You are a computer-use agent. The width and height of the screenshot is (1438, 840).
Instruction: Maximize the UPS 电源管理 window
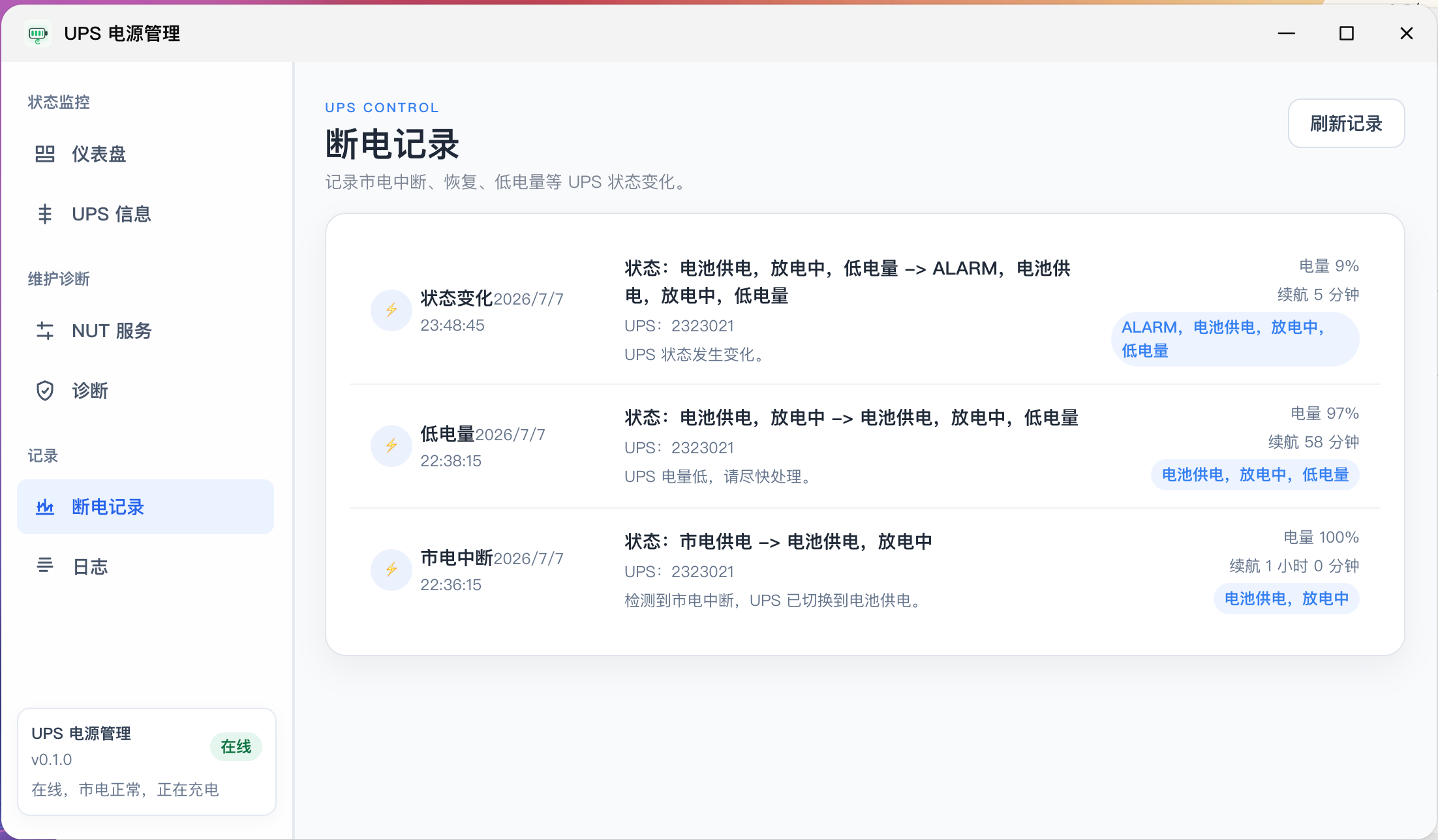1347,33
